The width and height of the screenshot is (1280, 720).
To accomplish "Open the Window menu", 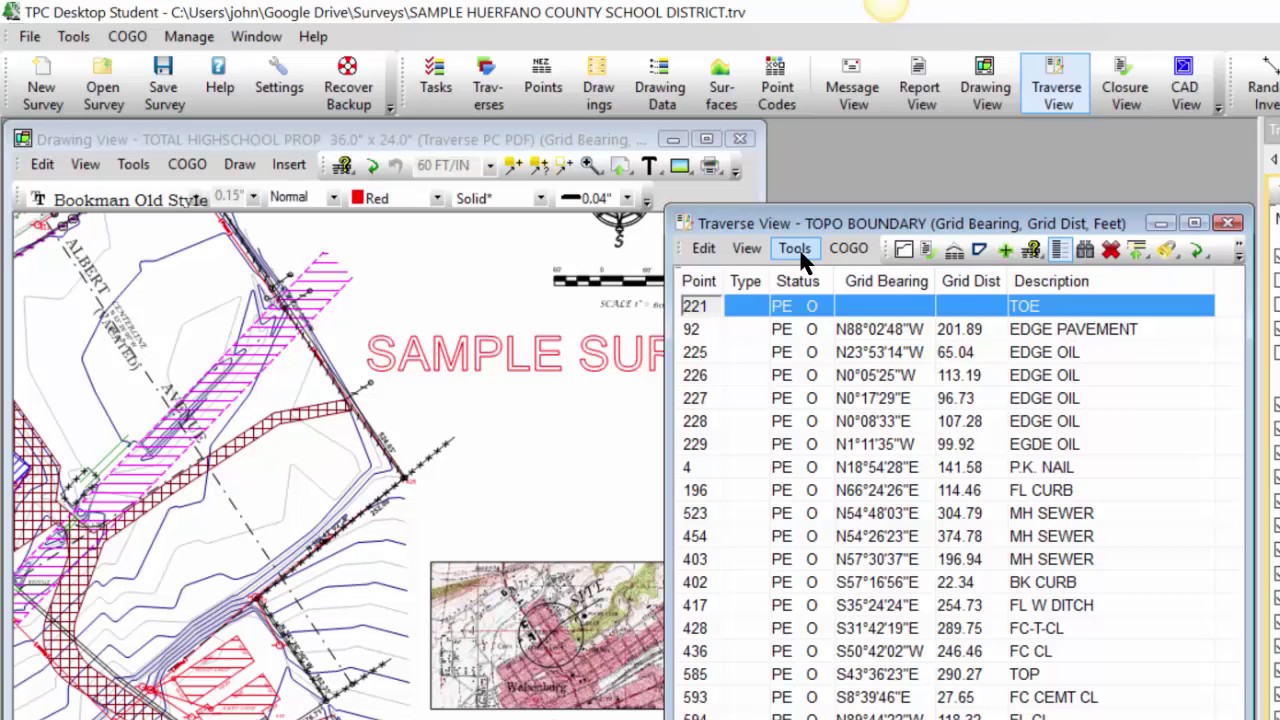I will point(256,36).
